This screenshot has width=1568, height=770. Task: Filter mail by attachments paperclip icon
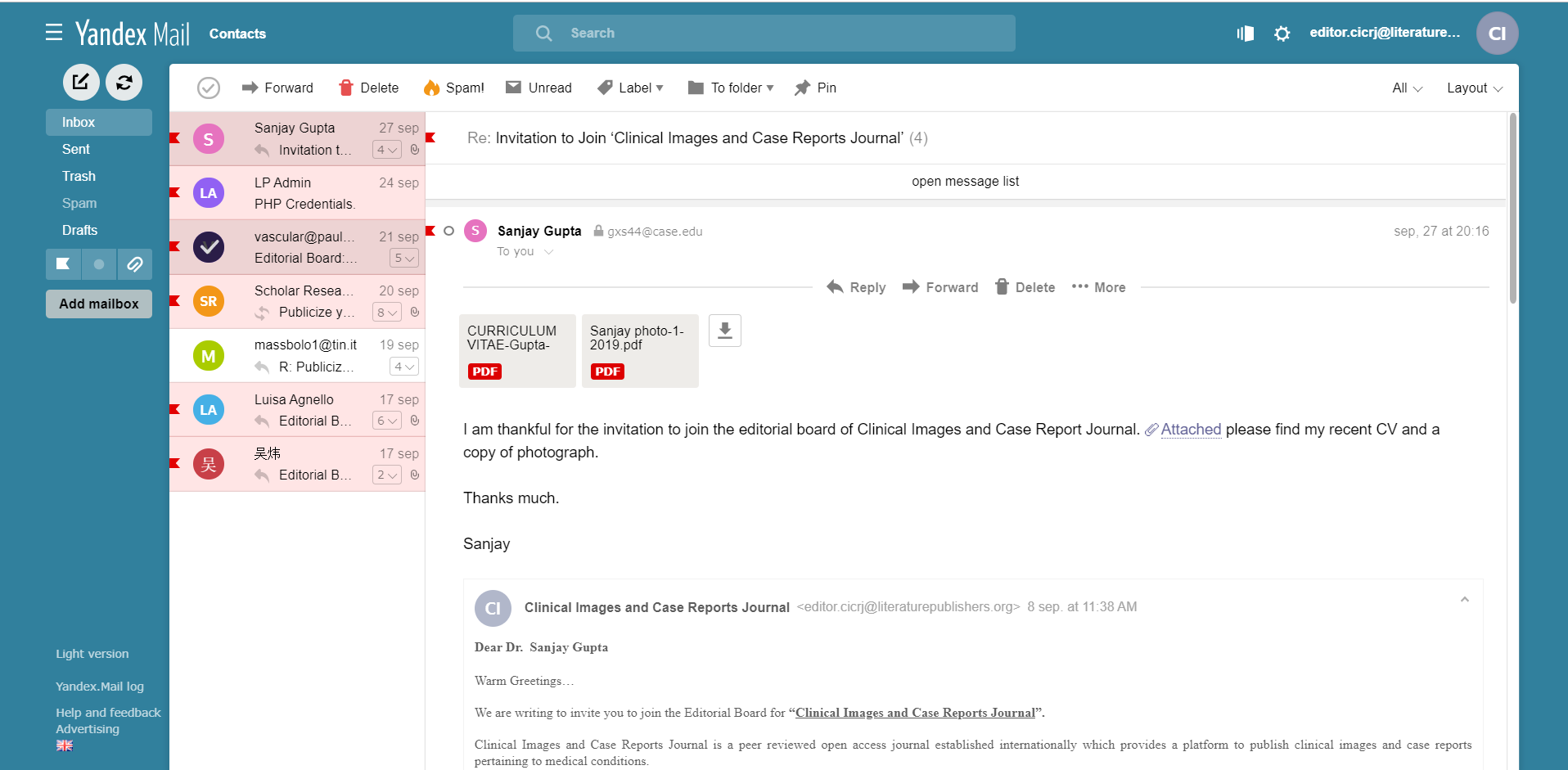(x=135, y=264)
